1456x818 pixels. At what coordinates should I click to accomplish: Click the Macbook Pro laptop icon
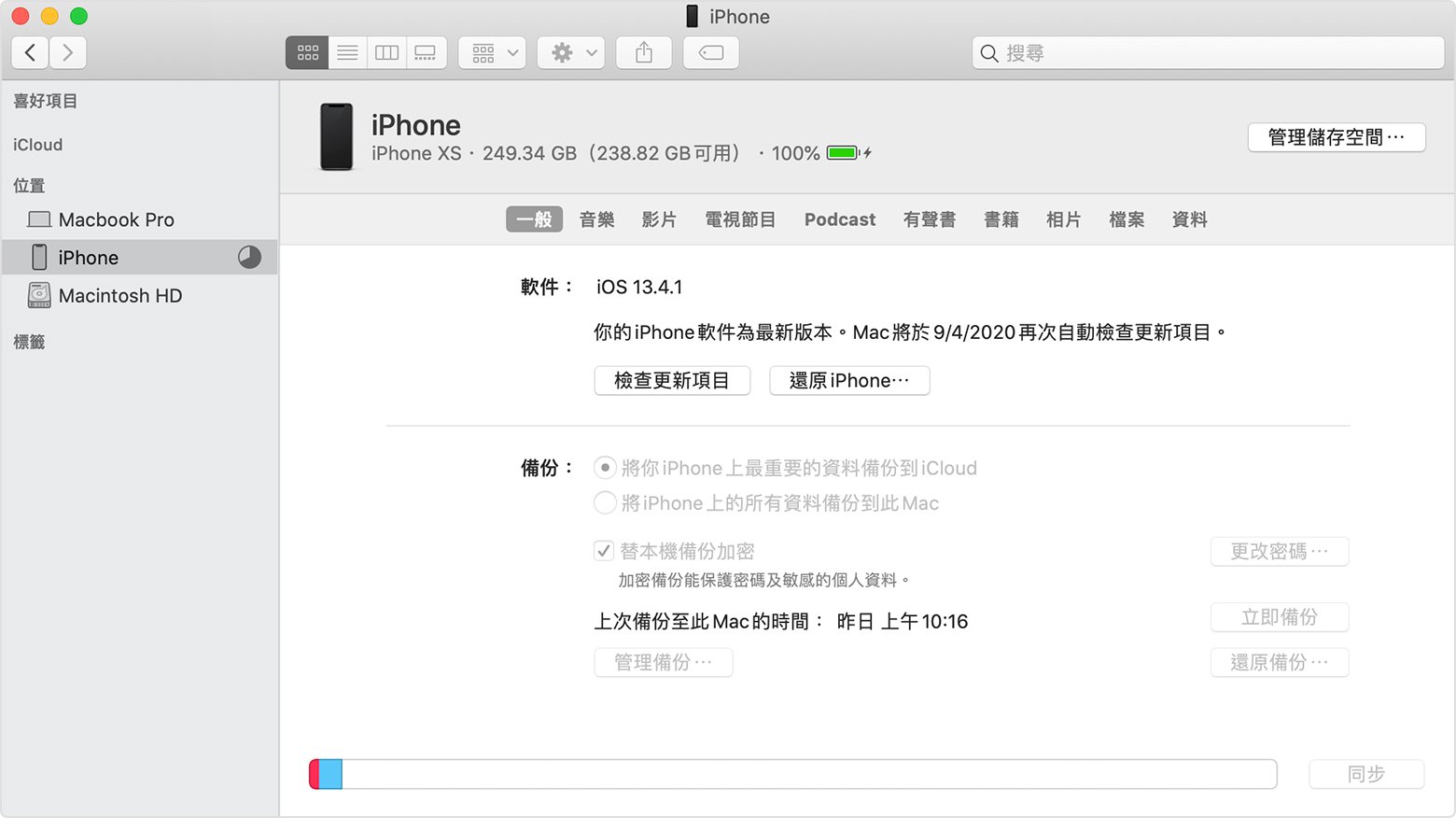coord(39,219)
